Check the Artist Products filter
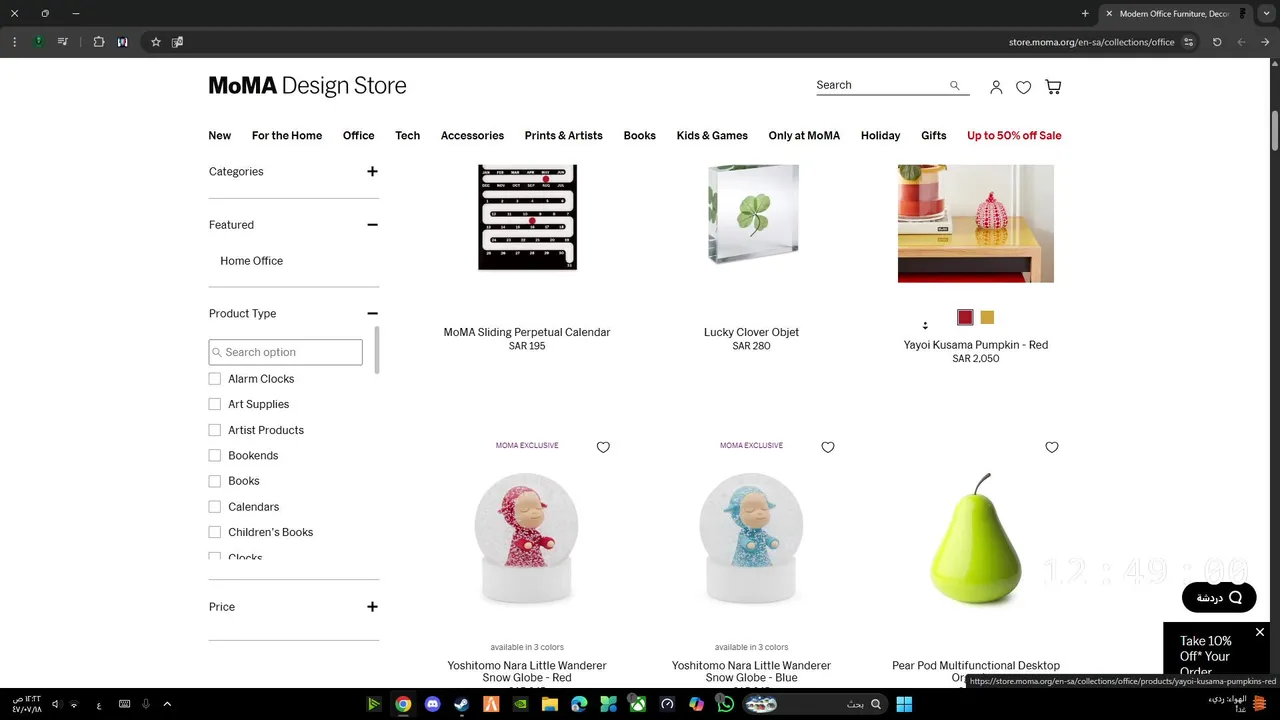1280x720 pixels. 214,430
